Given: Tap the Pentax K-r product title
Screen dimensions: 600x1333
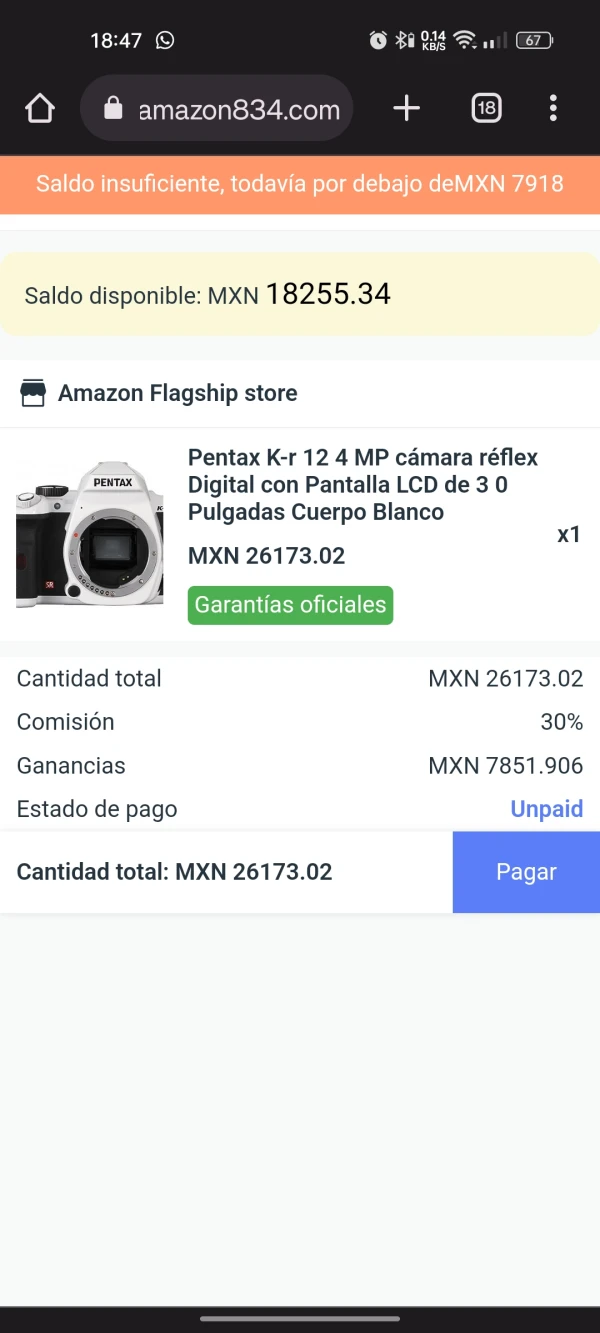Looking at the screenshot, I should pyautogui.click(x=363, y=485).
